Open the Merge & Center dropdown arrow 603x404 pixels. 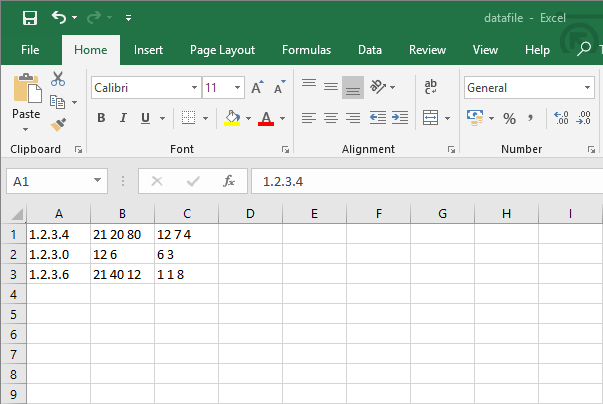pos(447,118)
